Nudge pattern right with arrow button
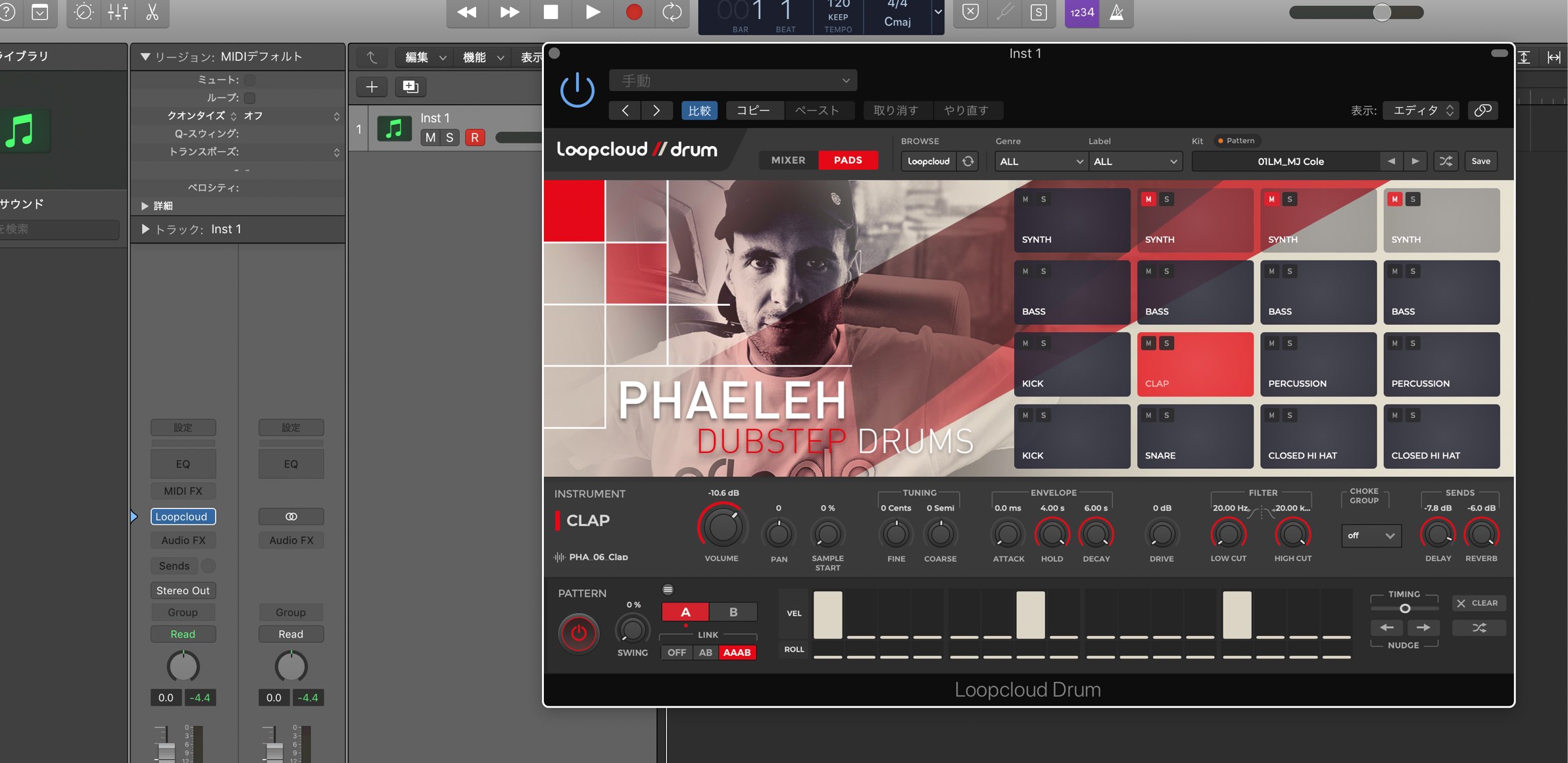The image size is (1568, 763). [1423, 628]
